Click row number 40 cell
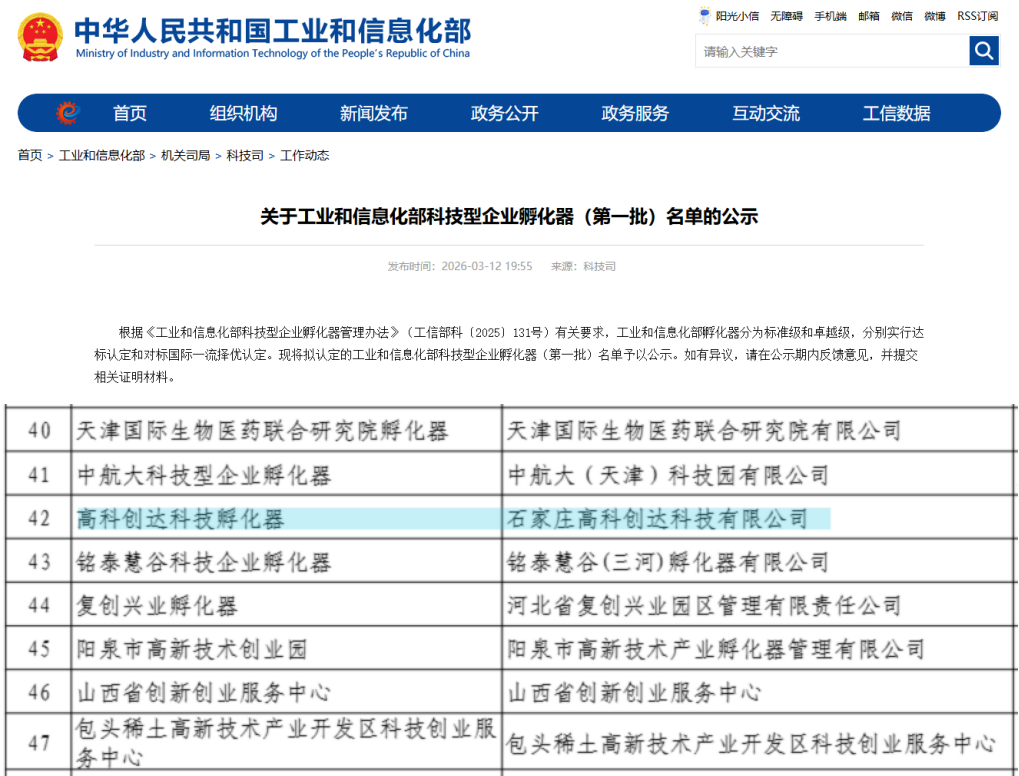The image size is (1019, 776). tap(39, 430)
